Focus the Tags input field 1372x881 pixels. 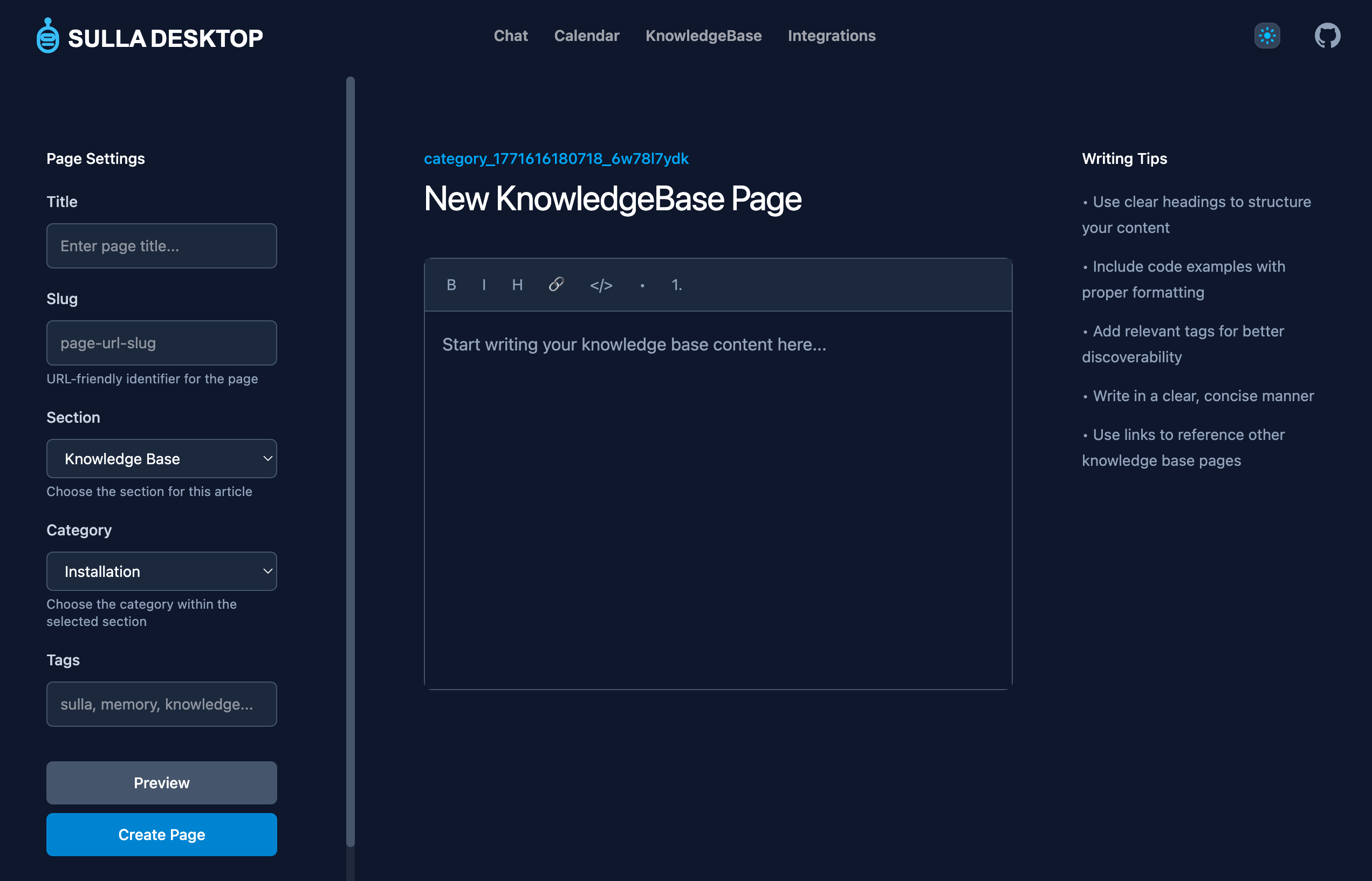(161, 704)
